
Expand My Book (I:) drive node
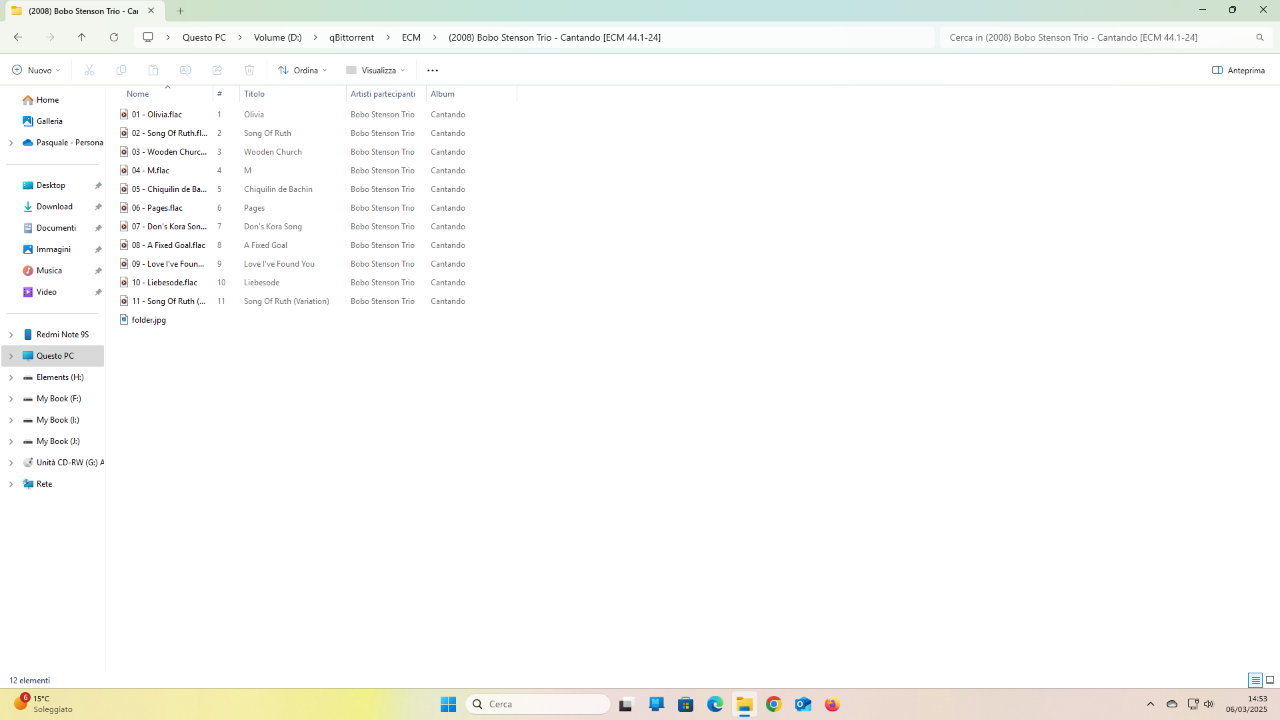[10, 420]
